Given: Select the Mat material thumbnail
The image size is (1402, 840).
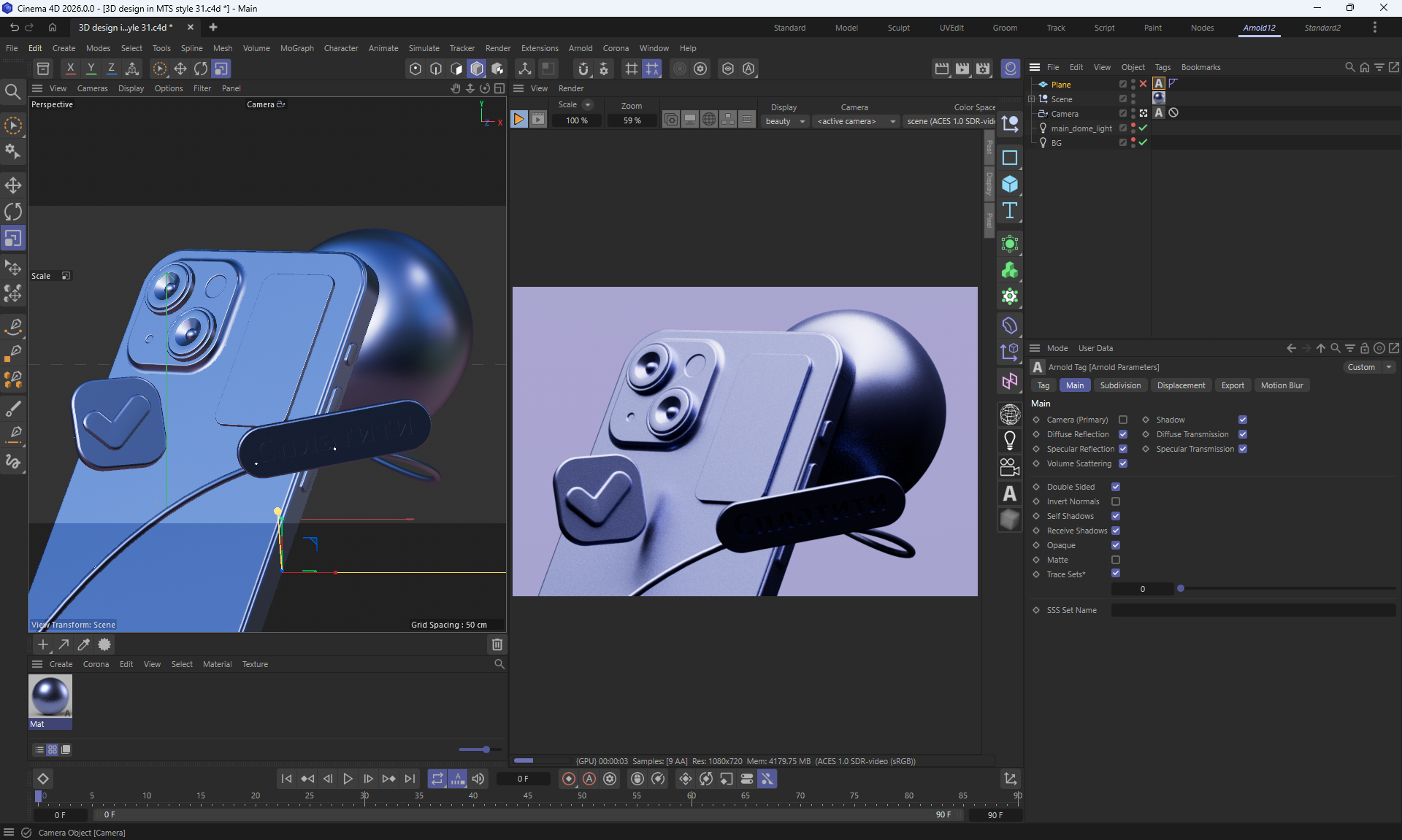Looking at the screenshot, I should (50, 696).
